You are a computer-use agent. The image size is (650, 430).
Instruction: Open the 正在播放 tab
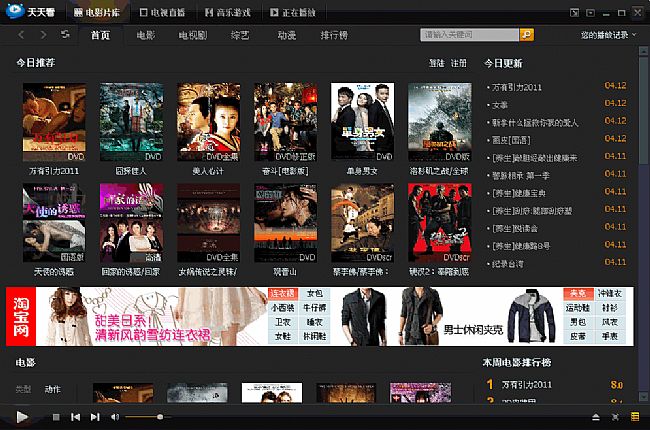(293, 12)
